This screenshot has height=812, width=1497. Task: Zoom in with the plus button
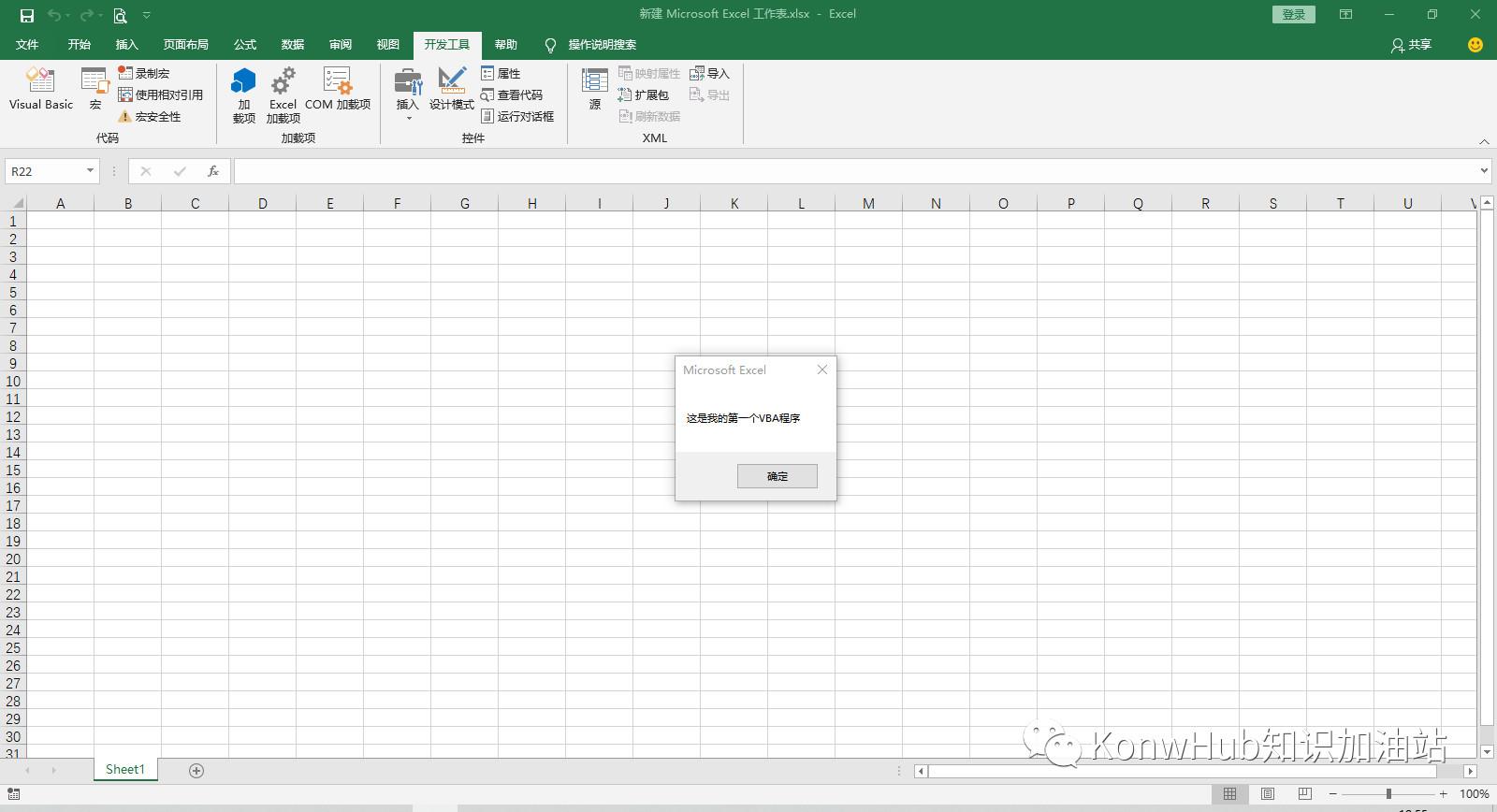pyautogui.click(x=1444, y=793)
